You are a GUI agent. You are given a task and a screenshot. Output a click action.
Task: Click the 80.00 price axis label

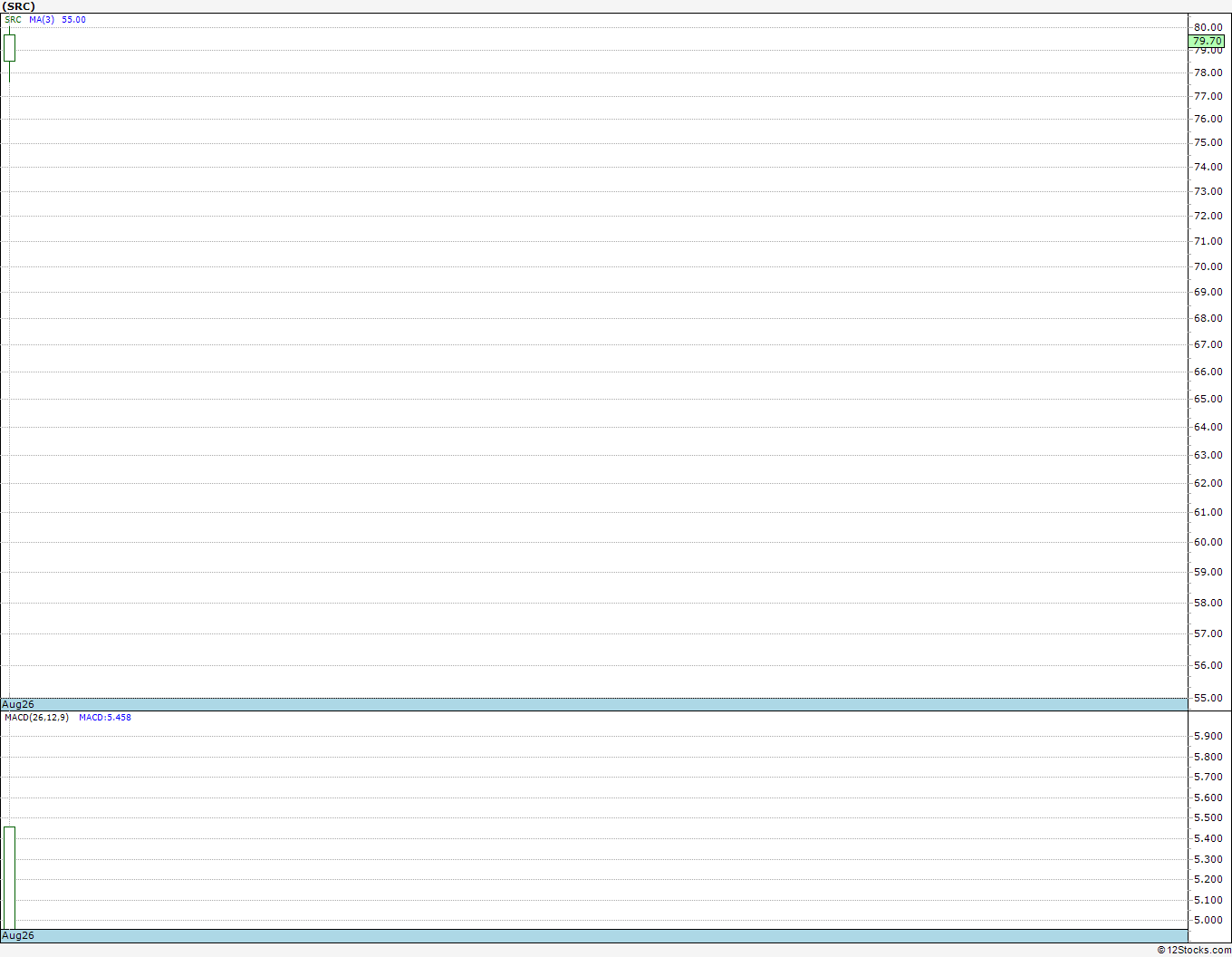pos(1208,27)
